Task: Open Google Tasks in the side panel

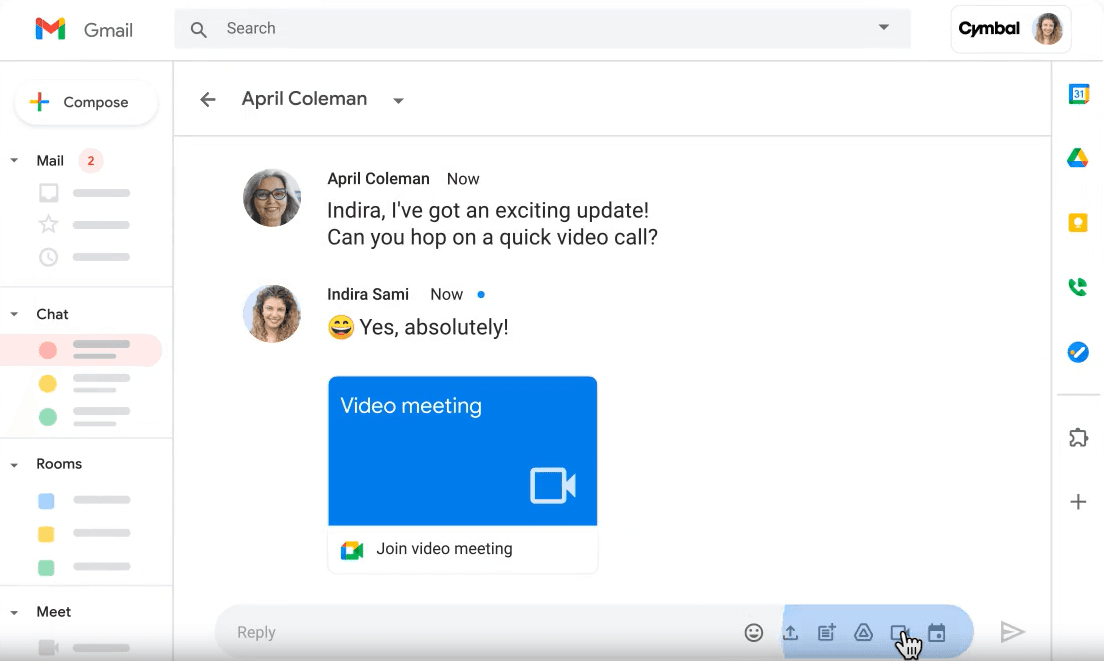Action: (1078, 351)
